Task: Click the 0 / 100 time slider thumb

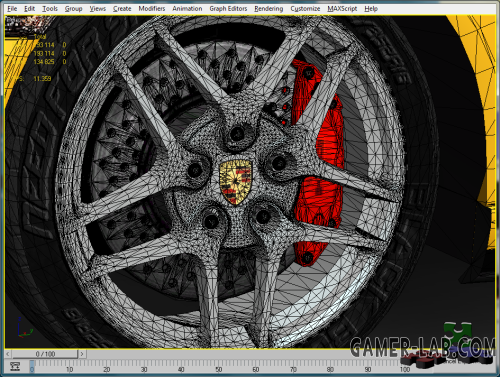Action: coord(45,354)
